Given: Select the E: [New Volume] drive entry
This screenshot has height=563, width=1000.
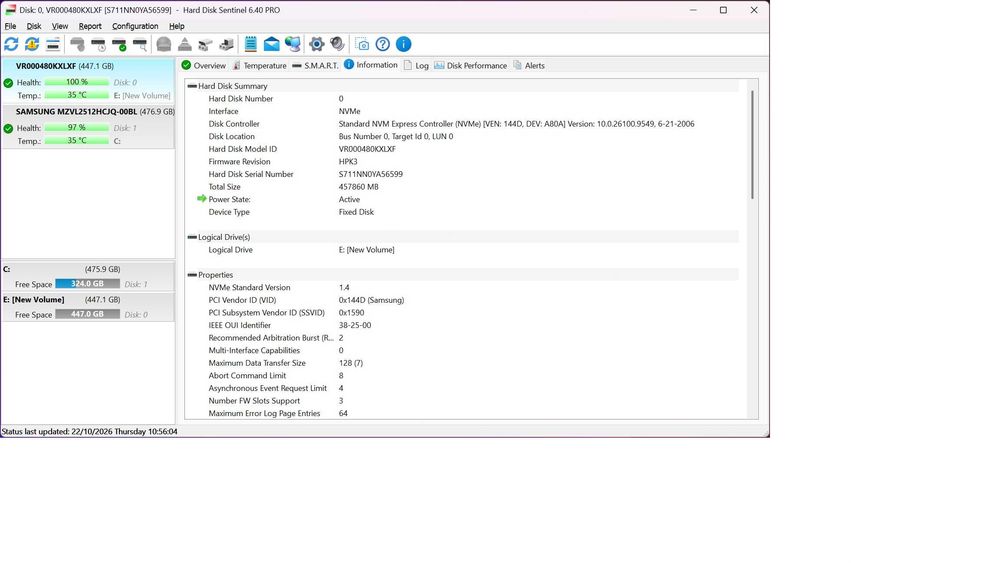Looking at the screenshot, I should (x=88, y=307).
